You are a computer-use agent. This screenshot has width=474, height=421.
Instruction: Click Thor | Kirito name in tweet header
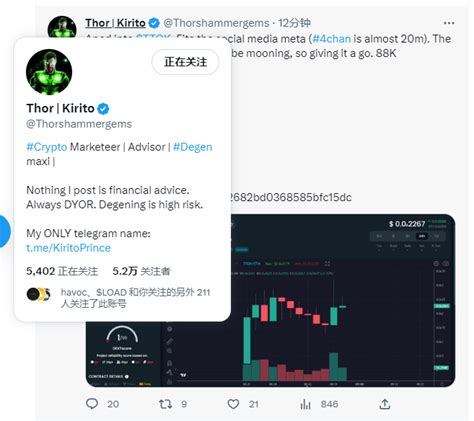pos(115,23)
